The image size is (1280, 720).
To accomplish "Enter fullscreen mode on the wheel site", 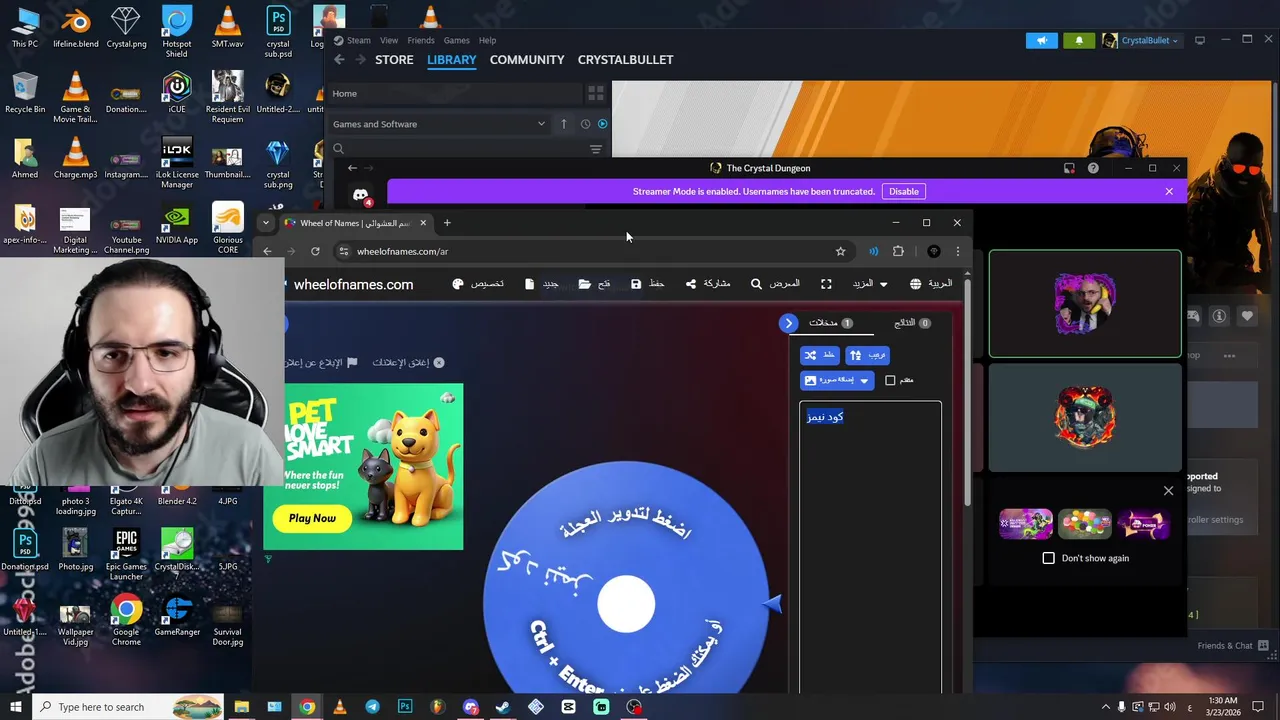I will point(826,284).
